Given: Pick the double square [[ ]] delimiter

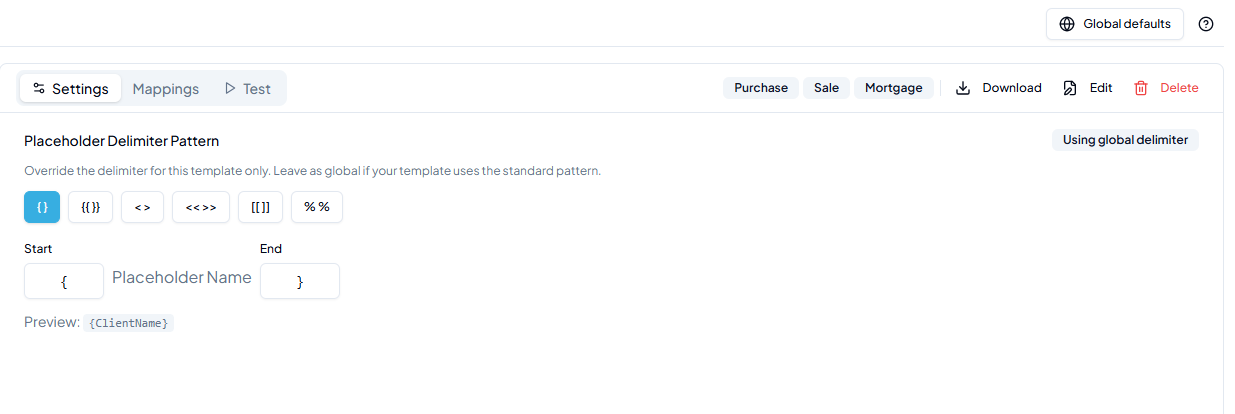Looking at the screenshot, I should (260, 207).
